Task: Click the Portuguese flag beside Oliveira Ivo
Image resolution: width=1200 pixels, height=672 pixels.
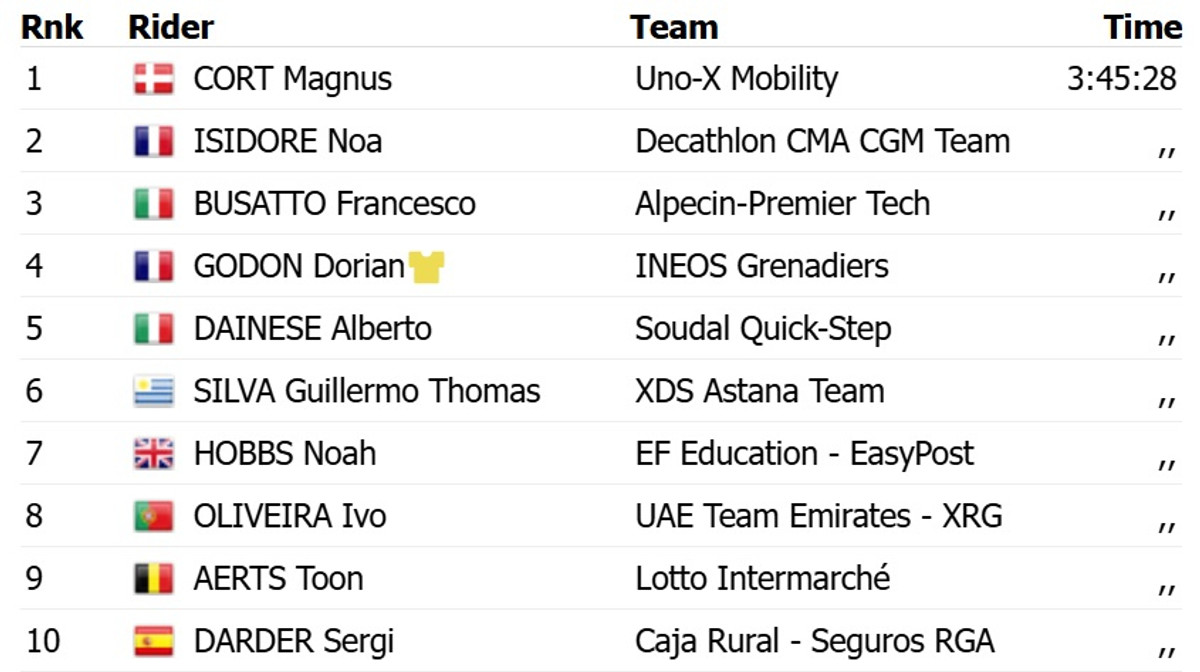Action: click(x=153, y=516)
